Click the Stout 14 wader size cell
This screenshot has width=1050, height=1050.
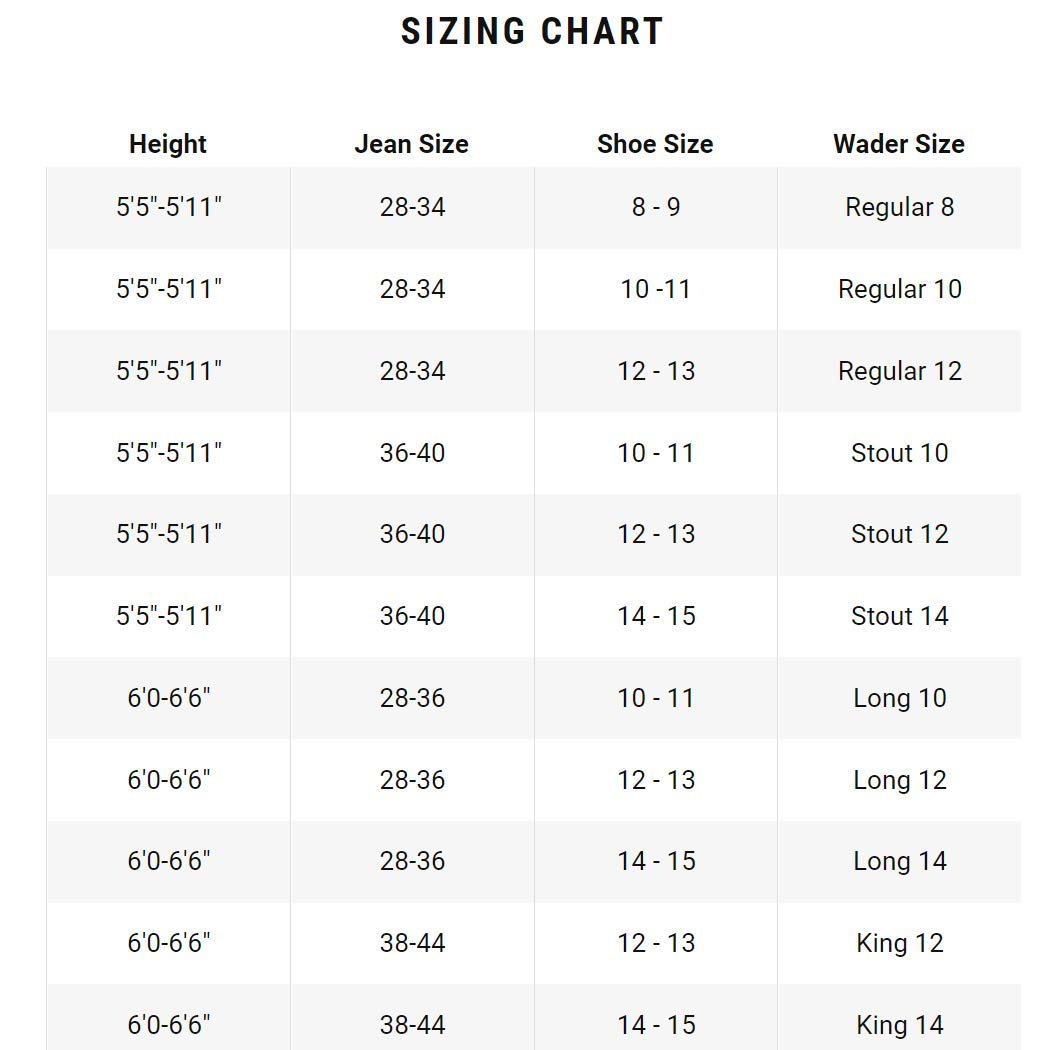click(x=899, y=616)
